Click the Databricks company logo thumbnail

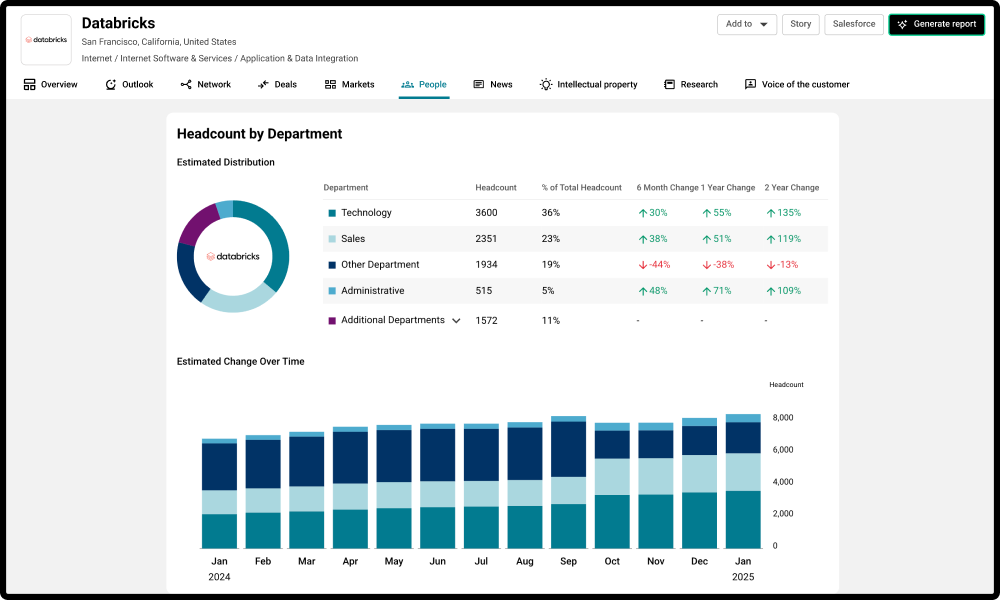point(46,40)
